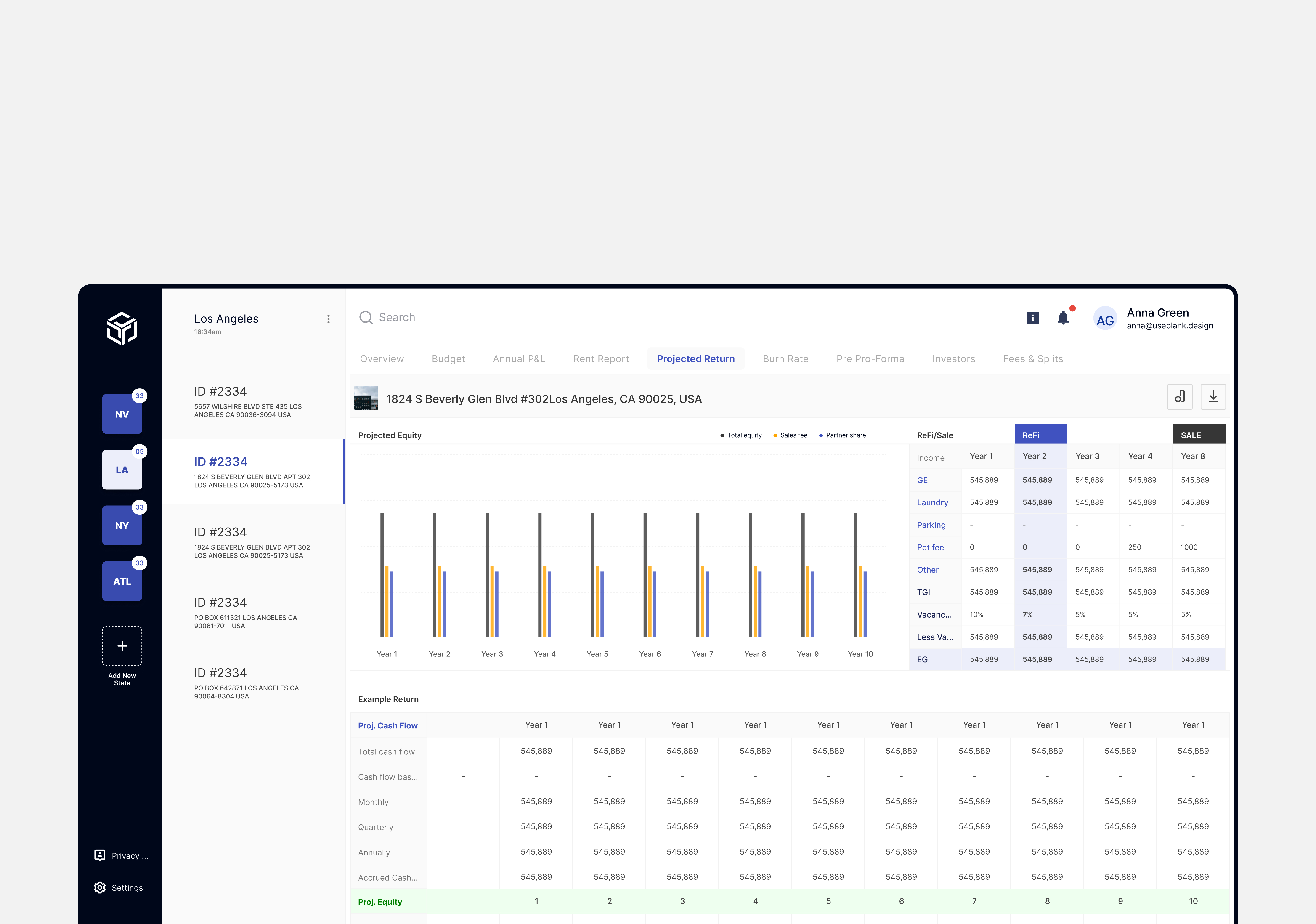Click the cube logo in sidebar
The width and height of the screenshot is (1316, 924).
[122, 328]
